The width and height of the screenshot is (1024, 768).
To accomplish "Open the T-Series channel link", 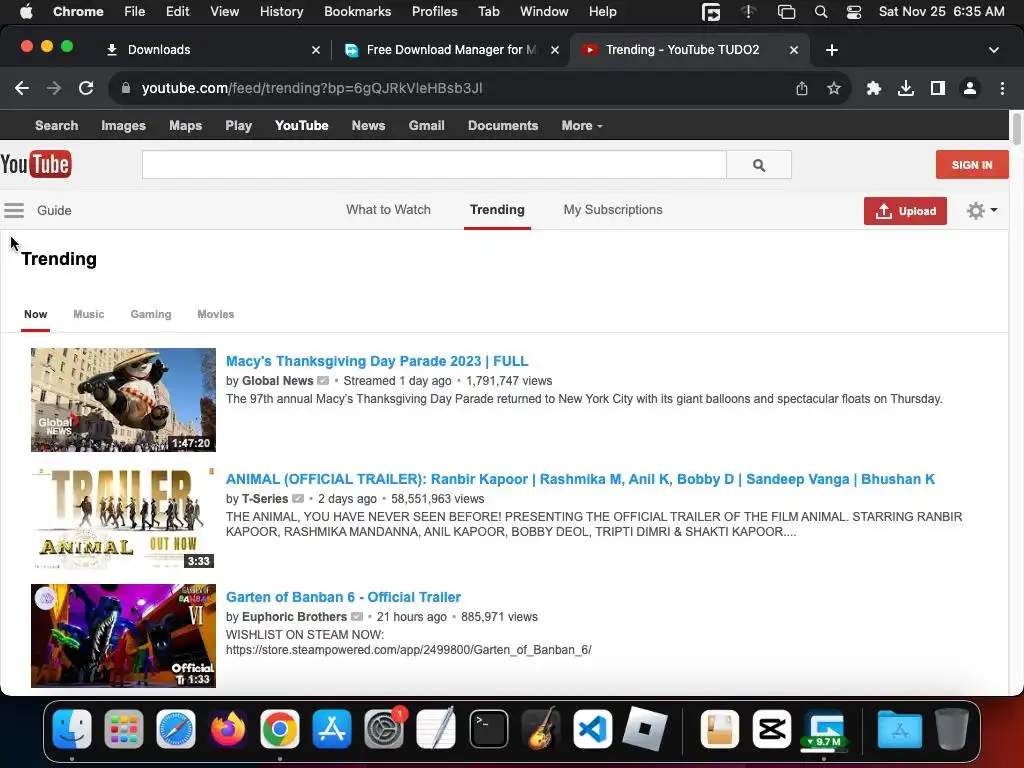I will coord(264,499).
